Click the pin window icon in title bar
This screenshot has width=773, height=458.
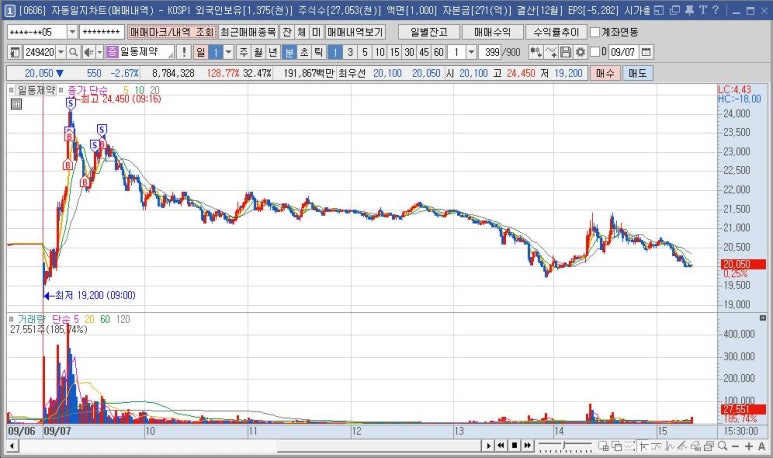pos(690,10)
